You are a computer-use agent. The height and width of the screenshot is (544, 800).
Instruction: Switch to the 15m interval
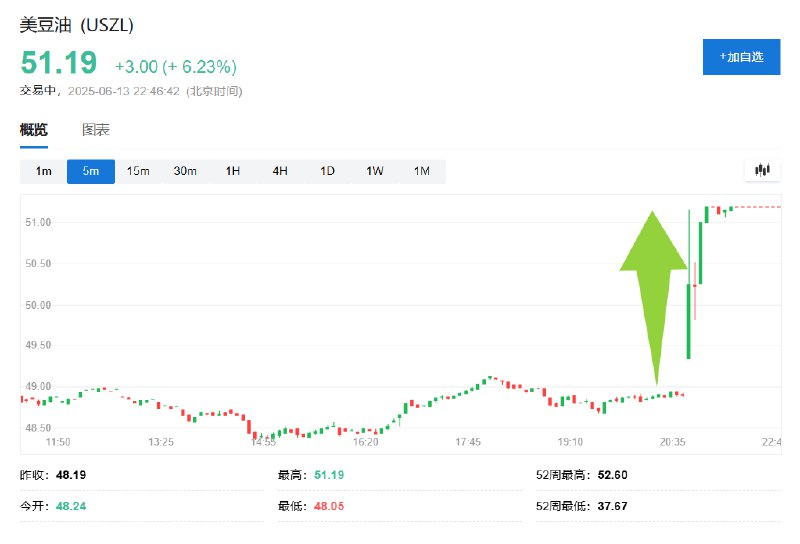[138, 171]
